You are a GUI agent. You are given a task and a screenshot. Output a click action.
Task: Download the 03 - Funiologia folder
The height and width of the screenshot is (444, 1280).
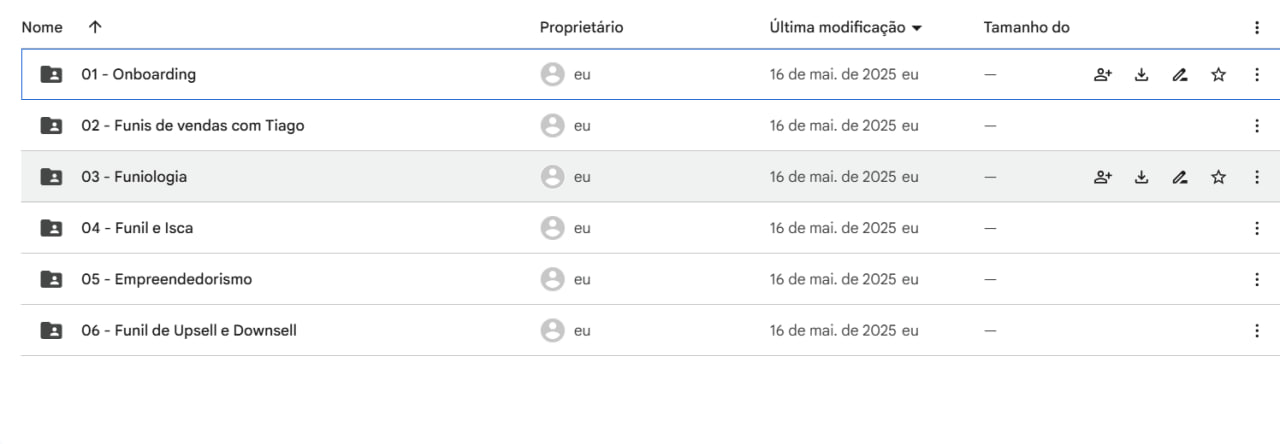[x=1141, y=177]
